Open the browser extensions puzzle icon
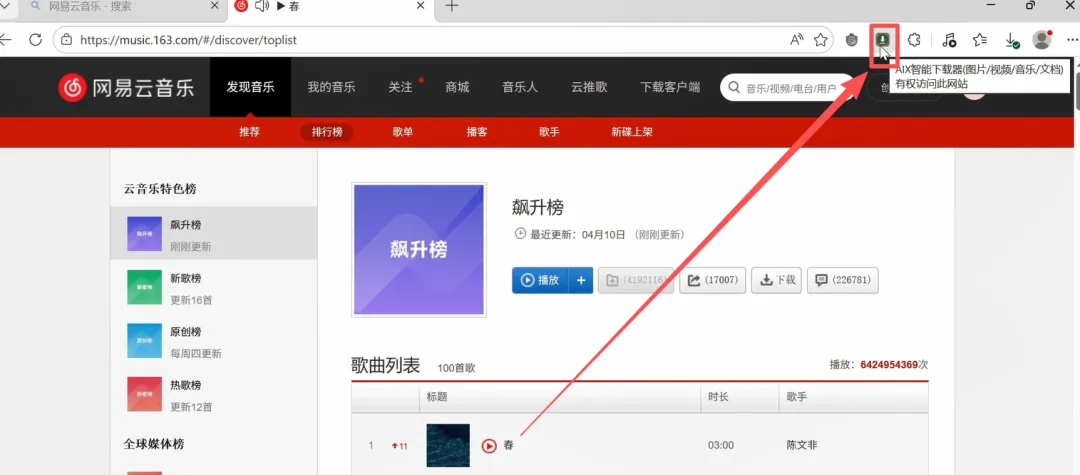The image size is (1080, 475). [x=914, y=40]
